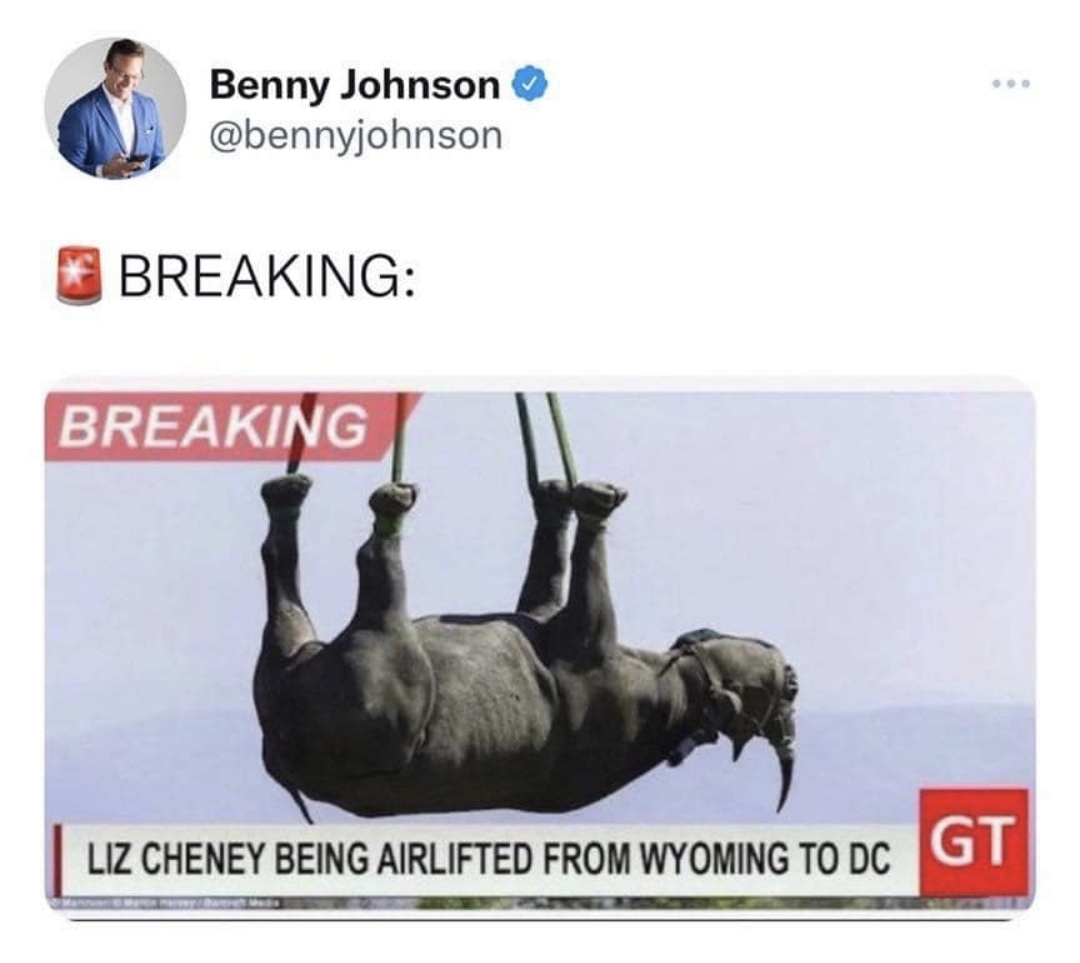Screen dimensions: 1080x963
Task: Click the BREAKING: tweet text
Action: click(268, 275)
